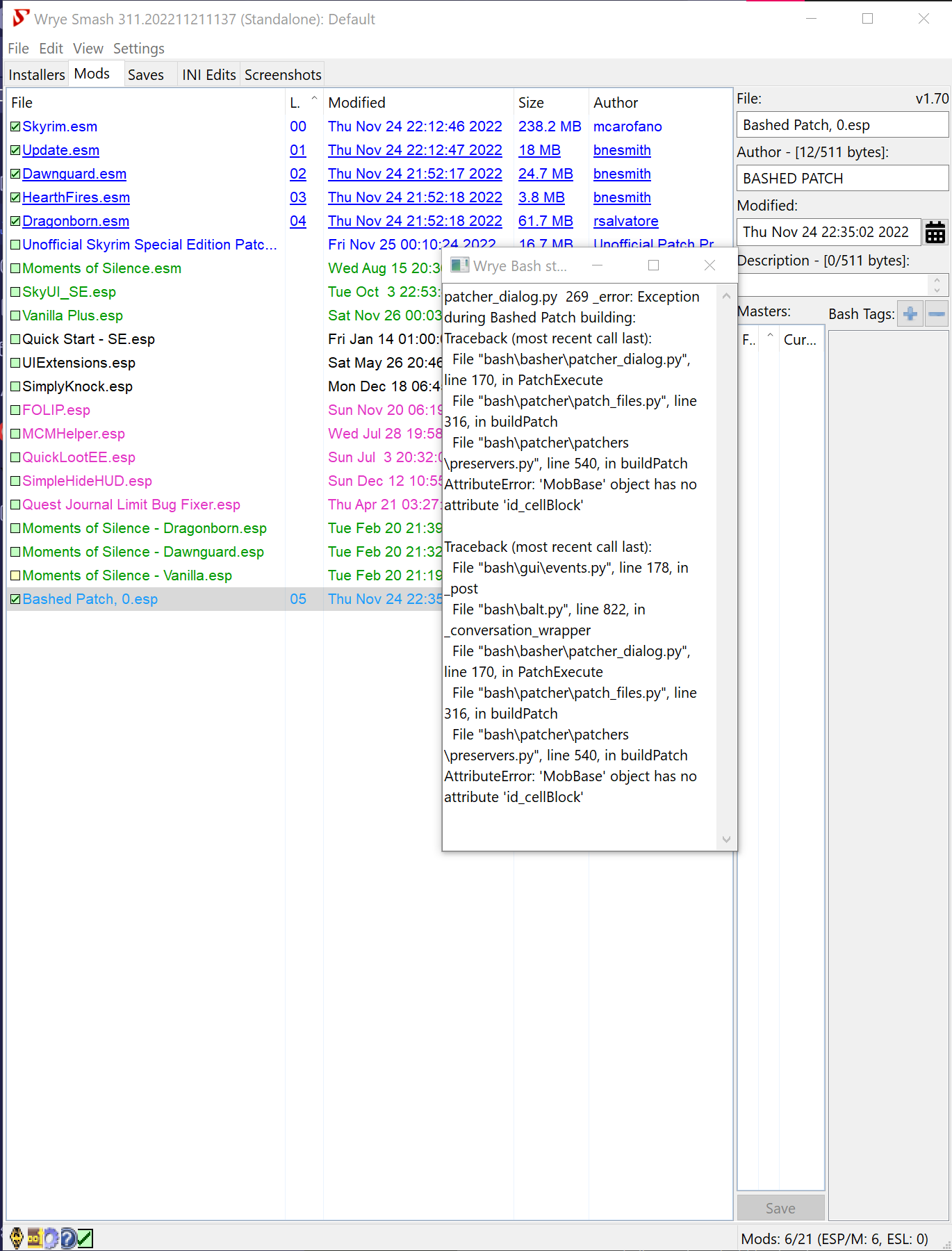Select Moments of Silence - Vanilla.esp

pyautogui.click(x=127, y=575)
